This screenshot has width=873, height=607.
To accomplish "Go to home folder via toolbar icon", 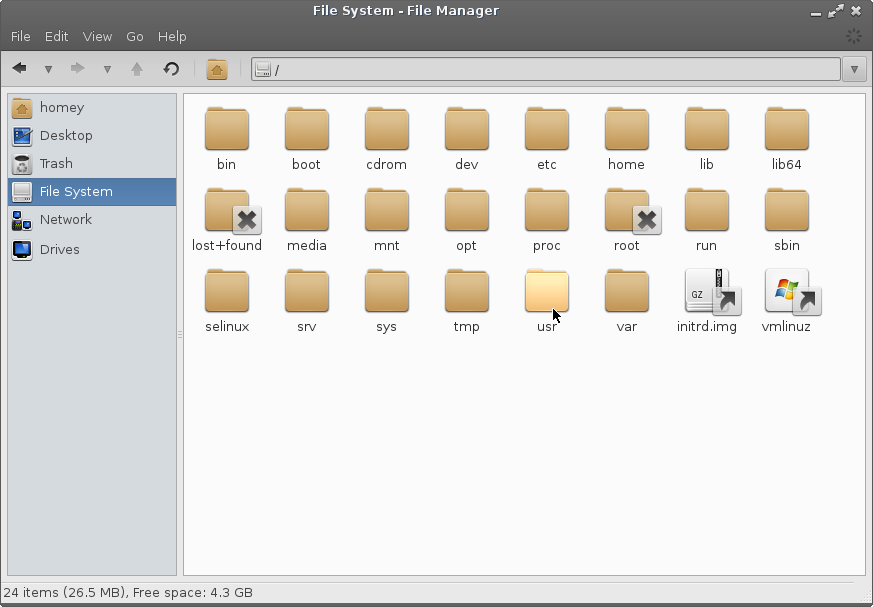I will click(x=217, y=70).
